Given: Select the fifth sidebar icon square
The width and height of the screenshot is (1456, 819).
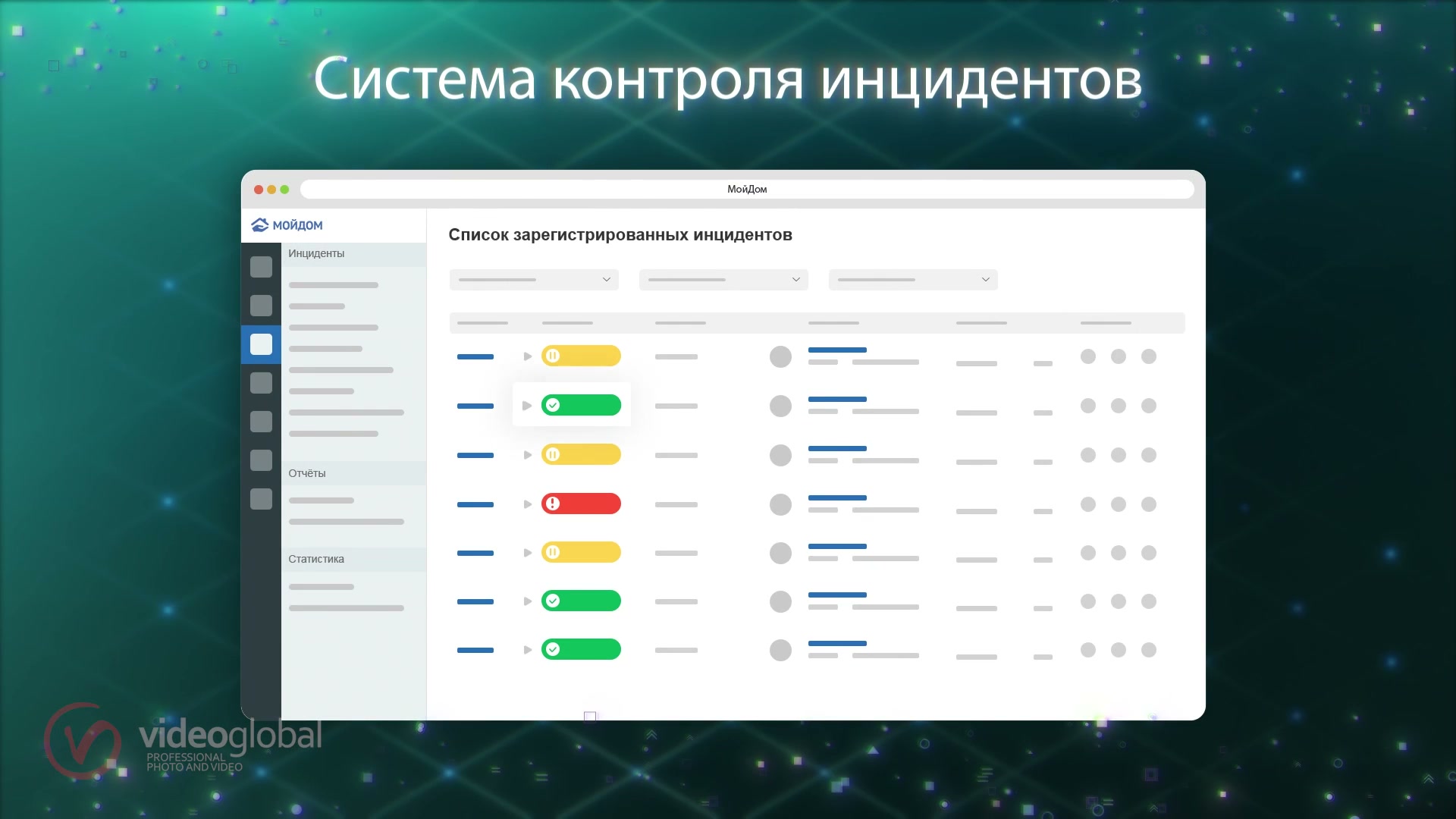Looking at the screenshot, I should pos(261,422).
